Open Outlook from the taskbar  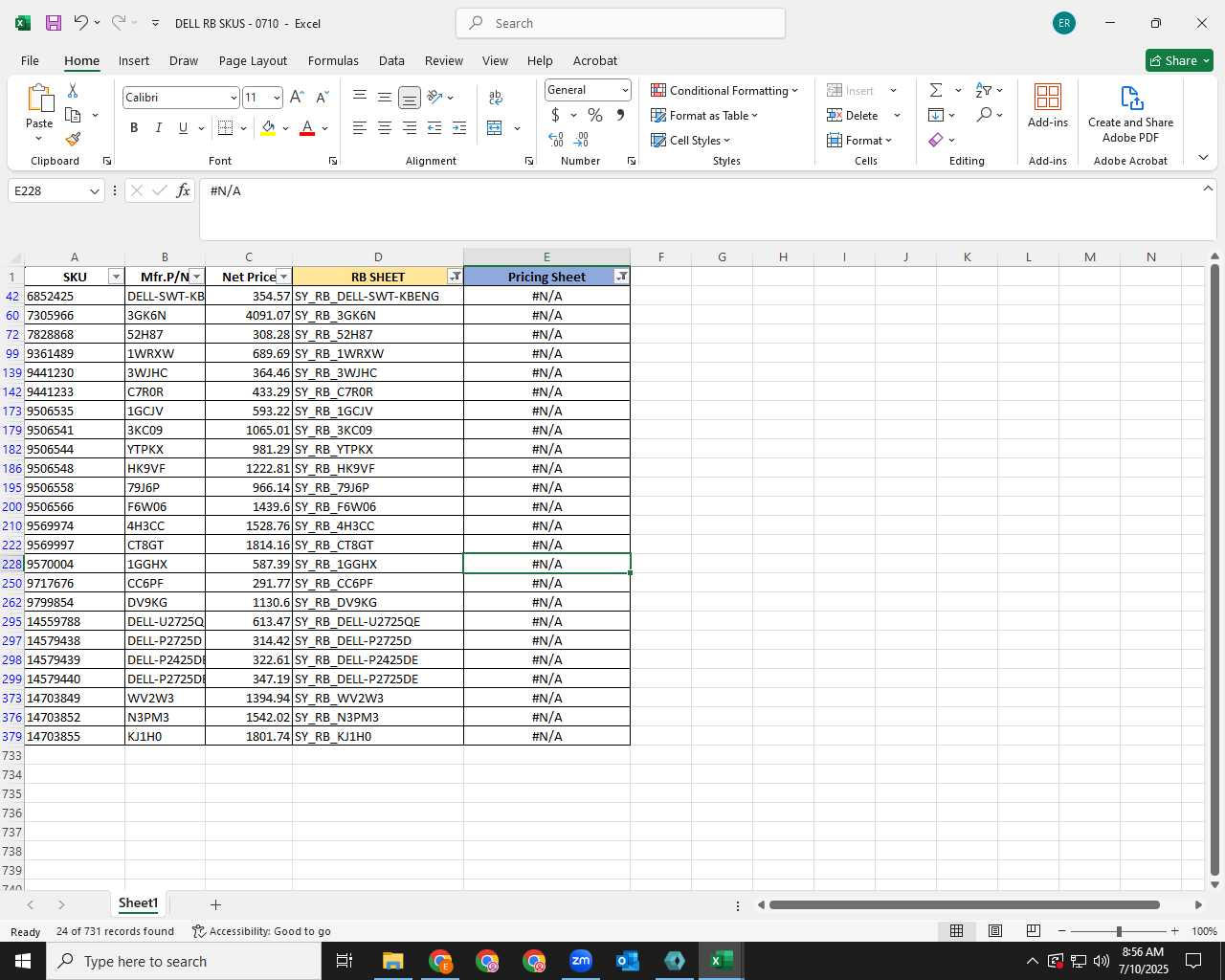tap(628, 961)
